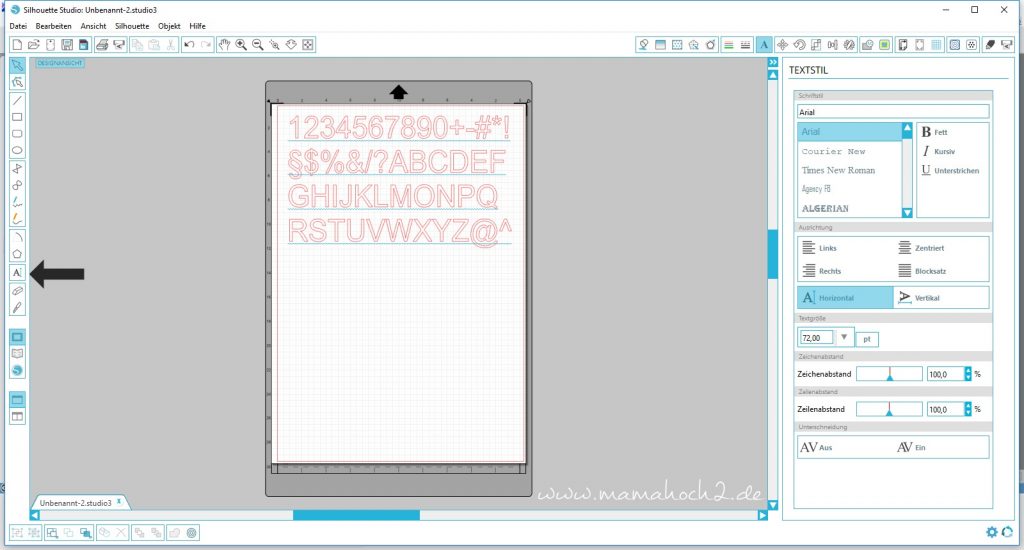Select the Polygon tool pentagon icon

pos(17,254)
